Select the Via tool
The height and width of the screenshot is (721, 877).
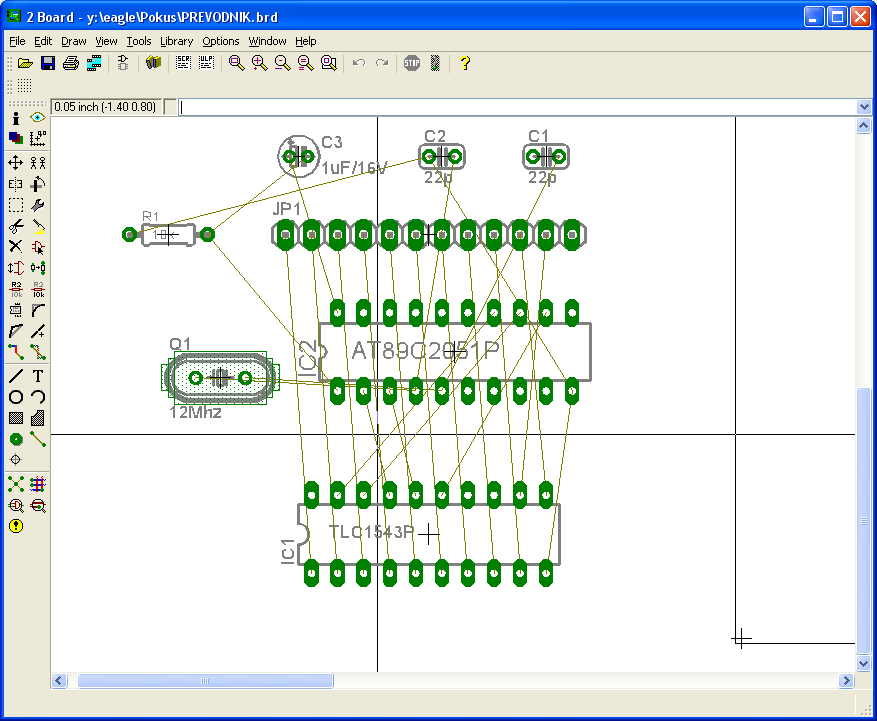[x=16, y=440]
